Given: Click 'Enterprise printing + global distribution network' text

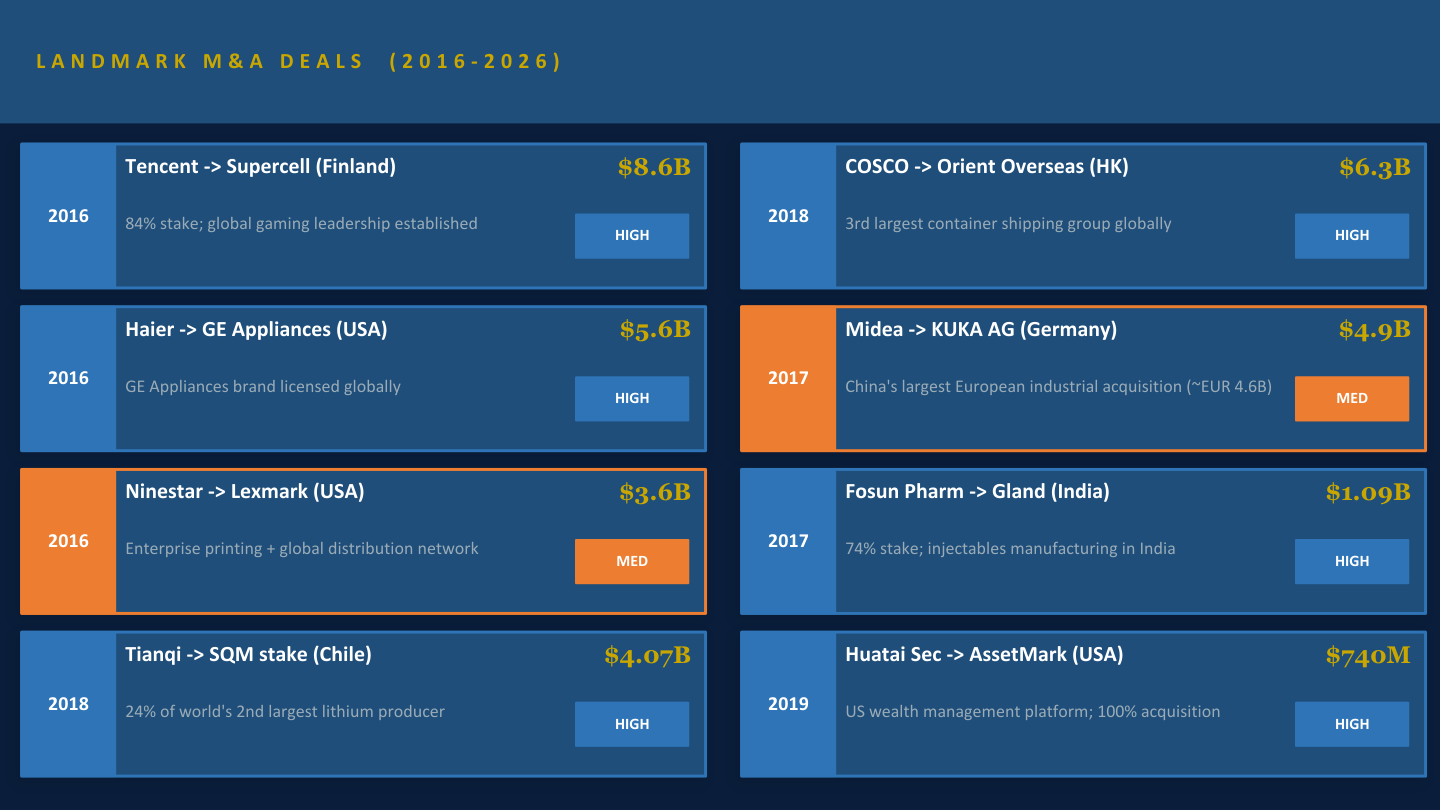Looking at the screenshot, I should coord(302,549).
